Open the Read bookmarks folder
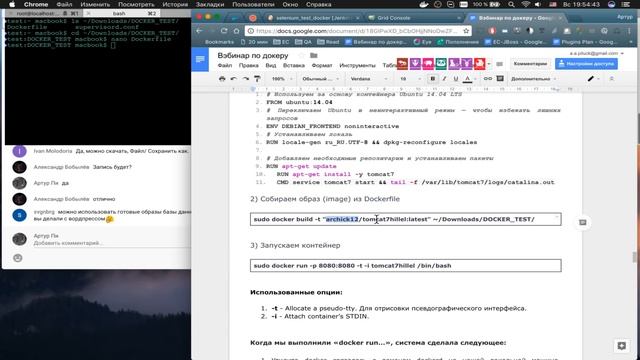This screenshot has height=360, width=640. click(328, 42)
